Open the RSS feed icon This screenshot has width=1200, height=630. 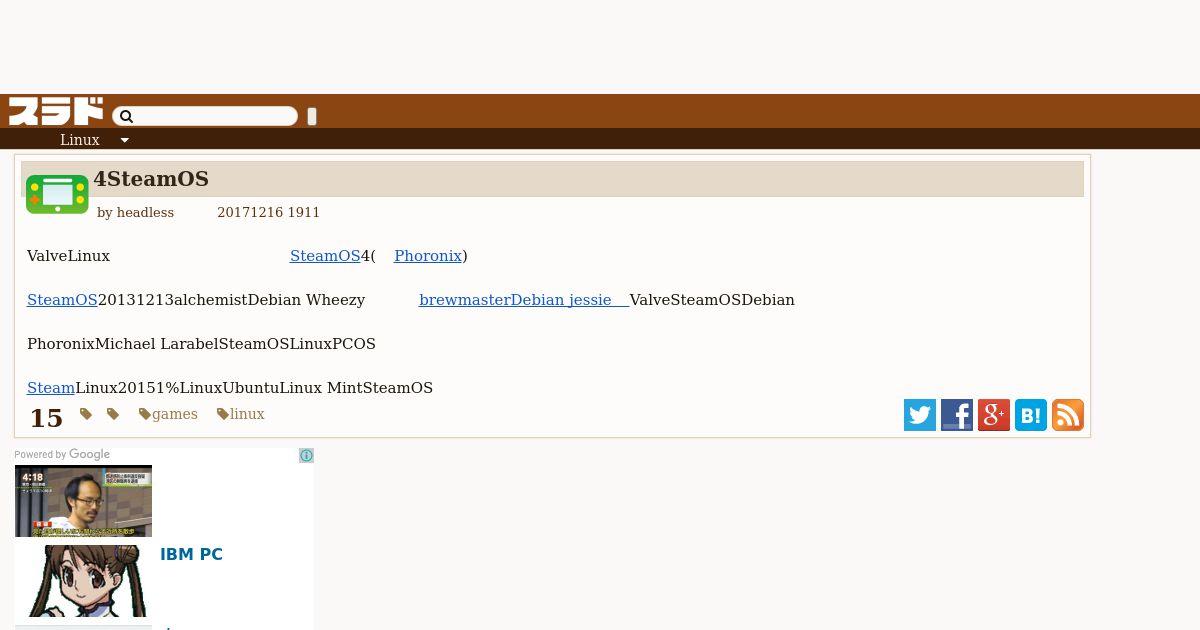pos(1068,415)
